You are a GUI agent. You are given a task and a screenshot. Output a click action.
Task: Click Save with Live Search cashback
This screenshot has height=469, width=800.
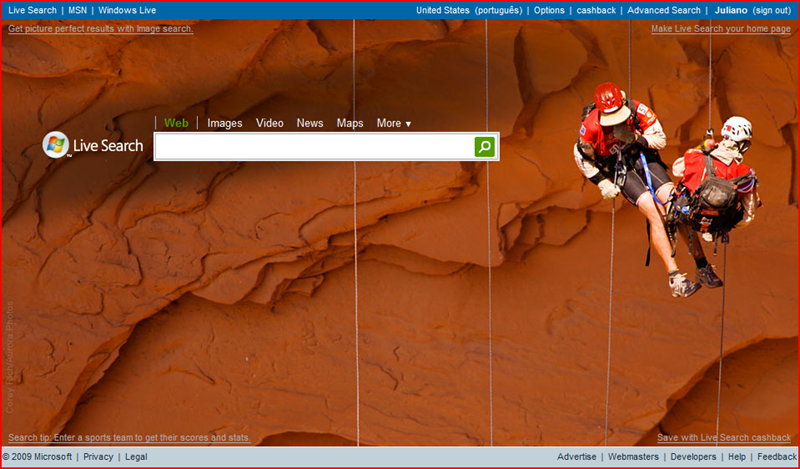(x=724, y=437)
